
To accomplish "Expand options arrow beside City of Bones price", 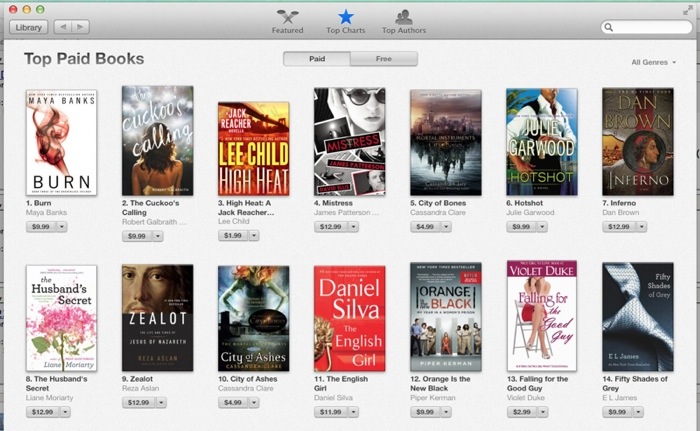I will 446,227.
